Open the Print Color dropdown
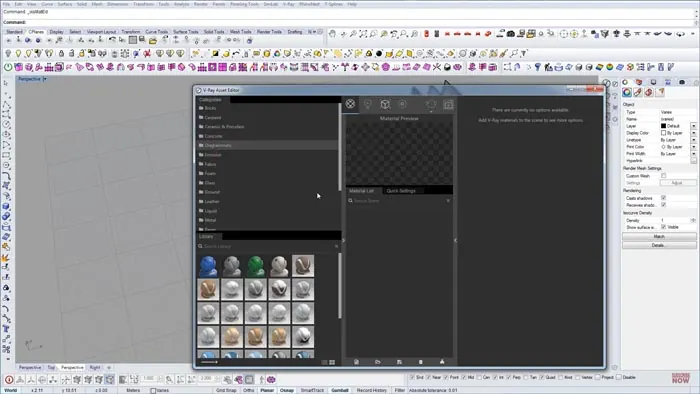The height and width of the screenshot is (394, 700). coord(693,147)
